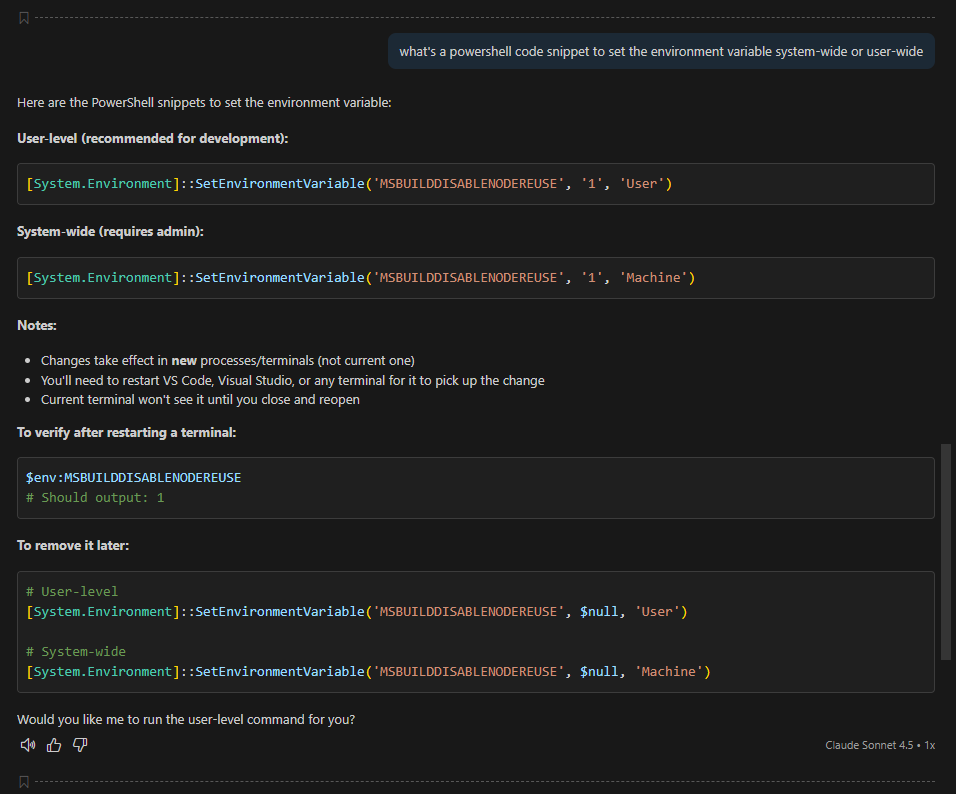Screen dimensions: 956x794
Task: Click the bullet 'Changes take effect in new processes/terminals'
Action: (x=227, y=360)
